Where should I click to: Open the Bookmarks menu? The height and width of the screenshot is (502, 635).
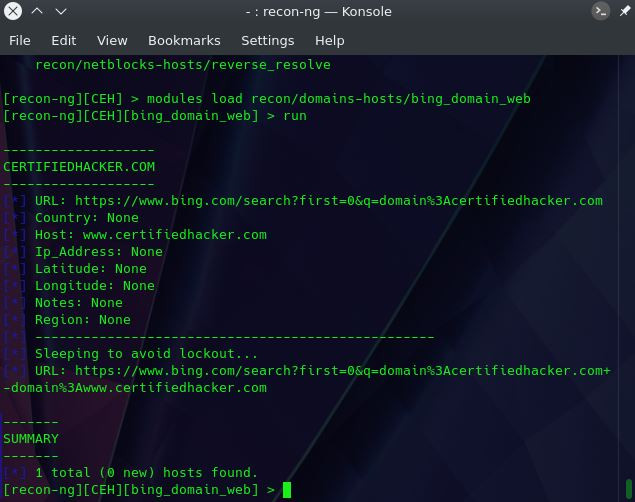(184, 40)
